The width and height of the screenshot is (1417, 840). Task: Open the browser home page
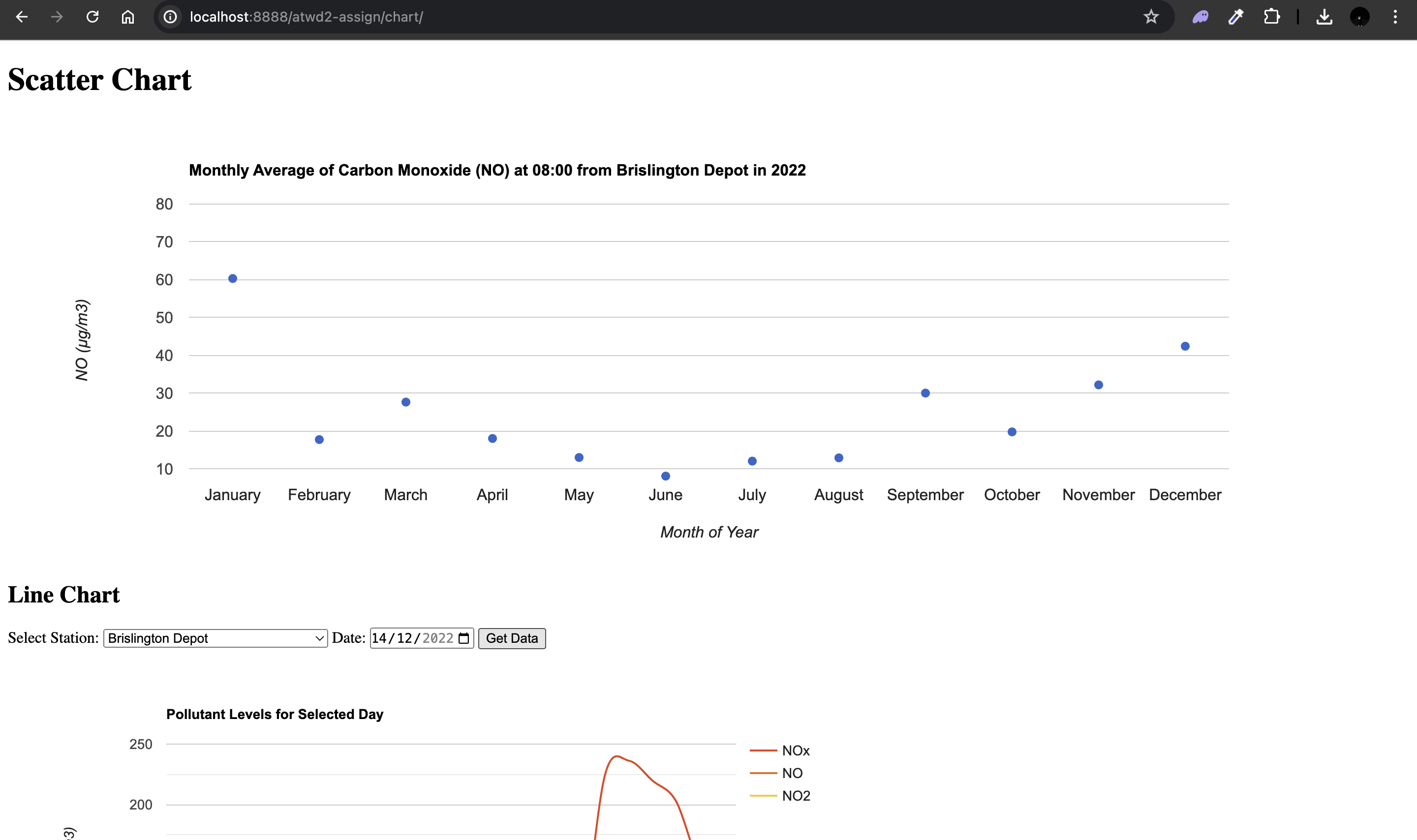pos(128,17)
